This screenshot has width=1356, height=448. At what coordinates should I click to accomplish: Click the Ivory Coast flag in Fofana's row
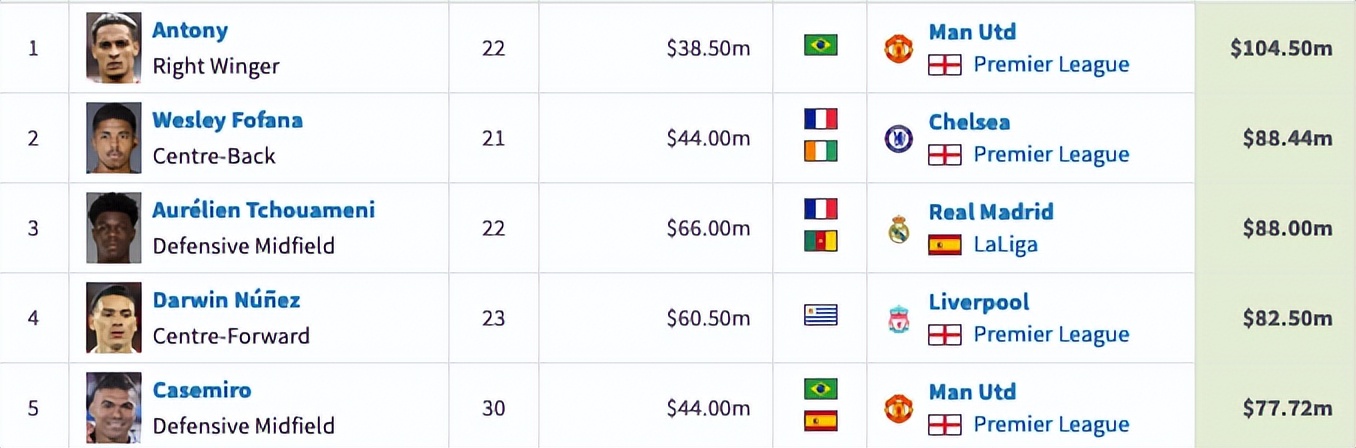[821, 151]
